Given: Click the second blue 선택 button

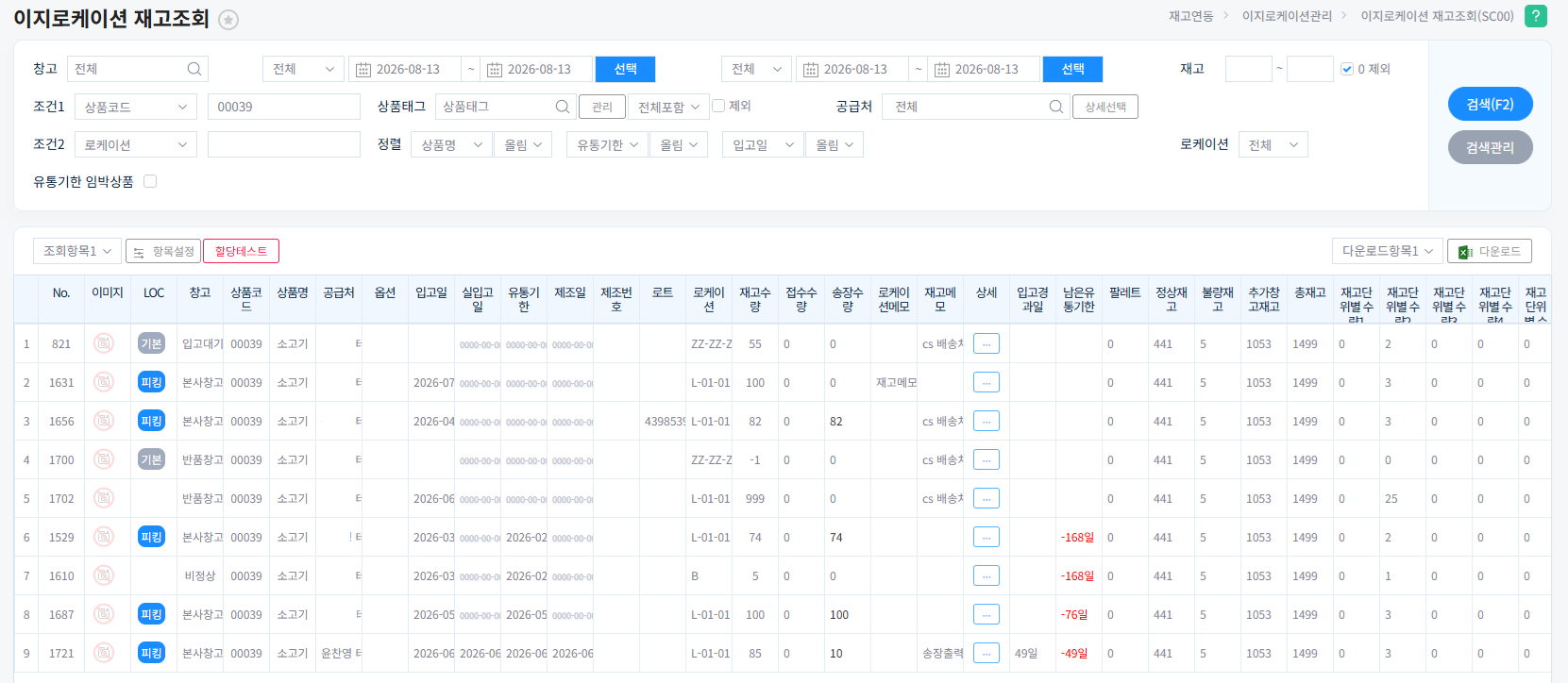Looking at the screenshot, I should 1072,69.
